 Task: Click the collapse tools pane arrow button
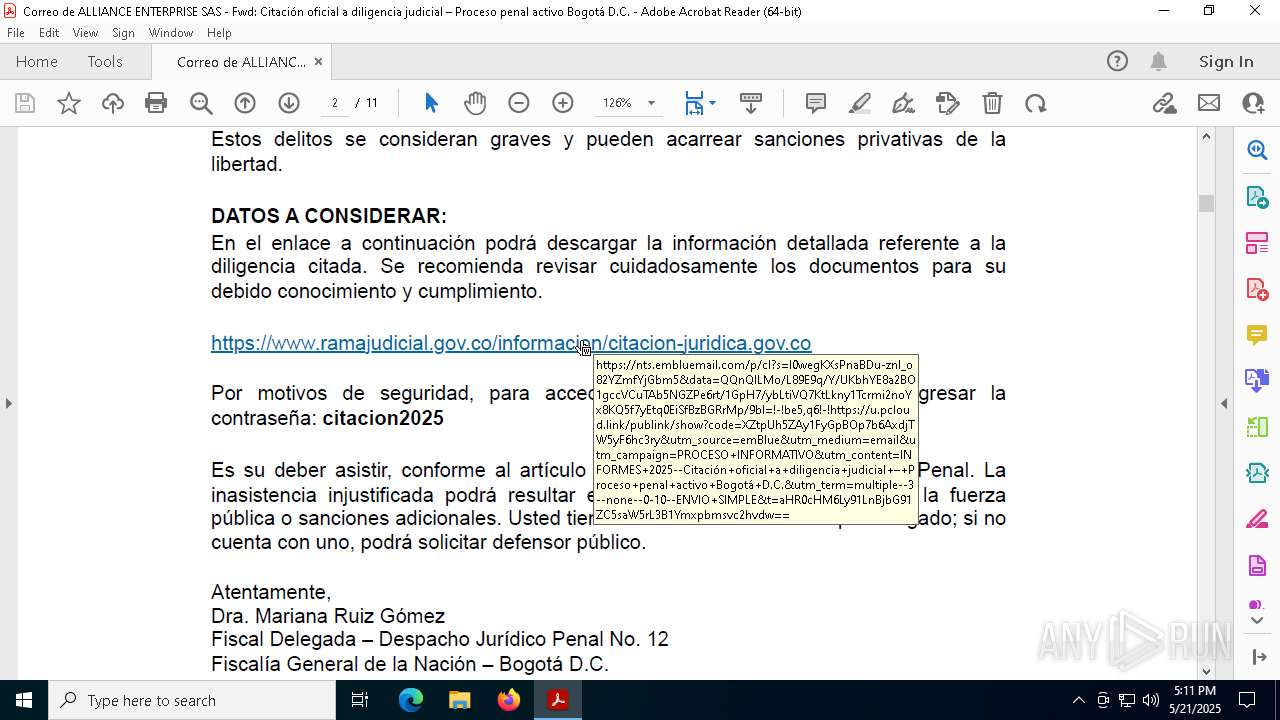[1258, 657]
